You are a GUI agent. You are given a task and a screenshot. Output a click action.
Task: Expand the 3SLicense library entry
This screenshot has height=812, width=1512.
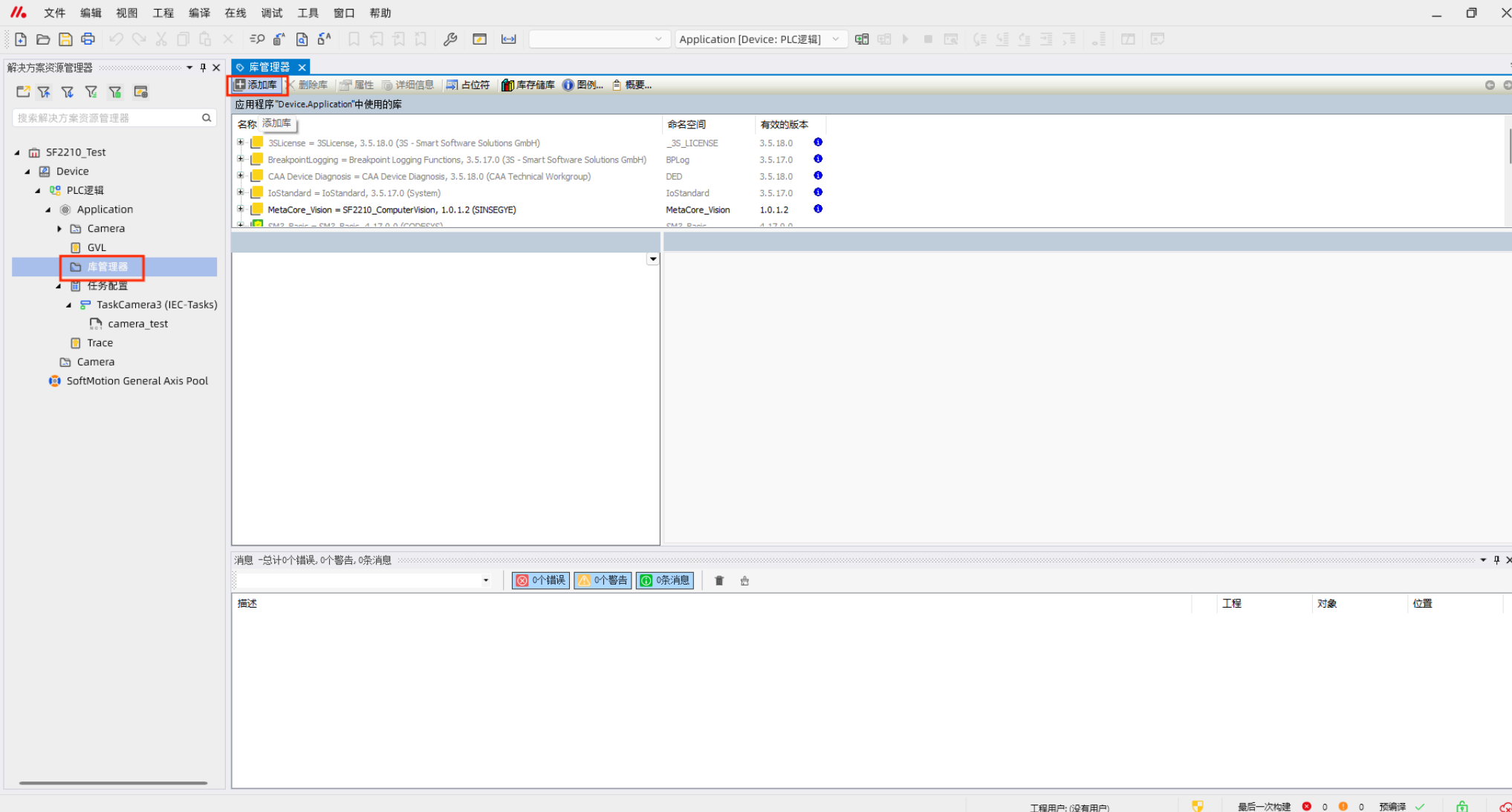(240, 143)
